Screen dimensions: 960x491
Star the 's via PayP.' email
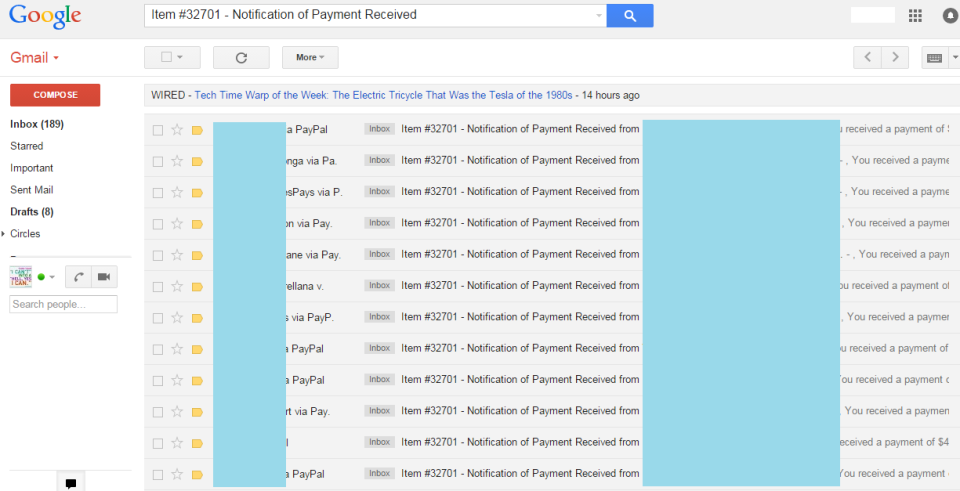177,317
